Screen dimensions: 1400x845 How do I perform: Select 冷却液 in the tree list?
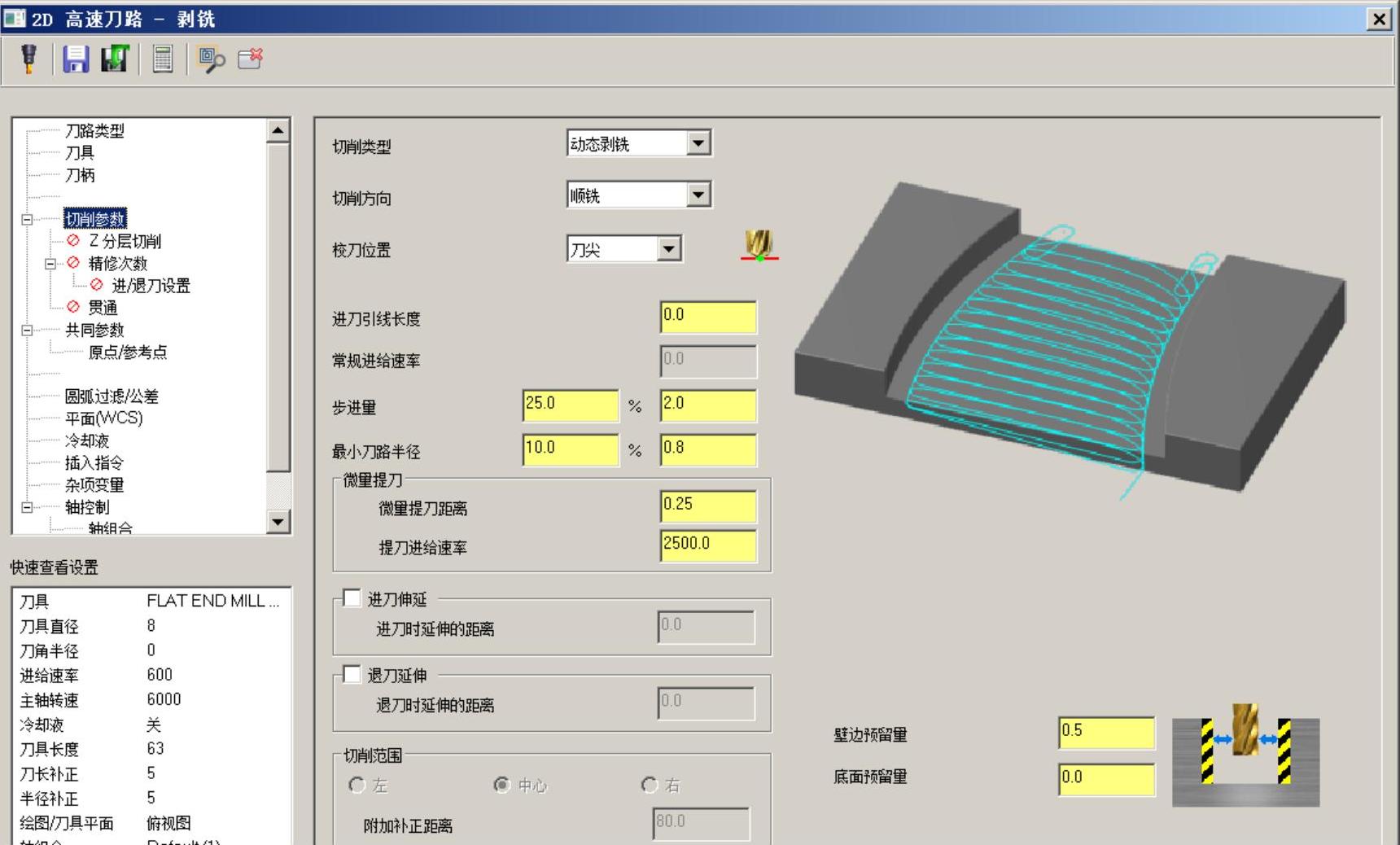pyautogui.click(x=87, y=440)
